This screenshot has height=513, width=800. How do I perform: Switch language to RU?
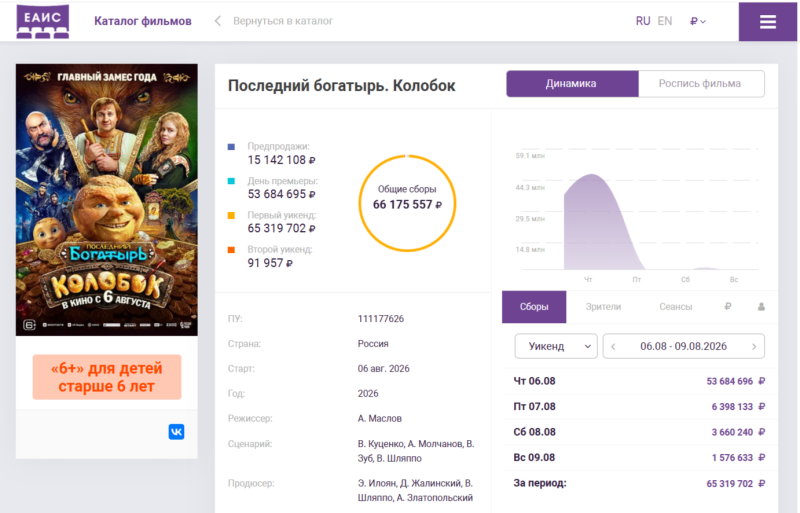click(x=643, y=21)
